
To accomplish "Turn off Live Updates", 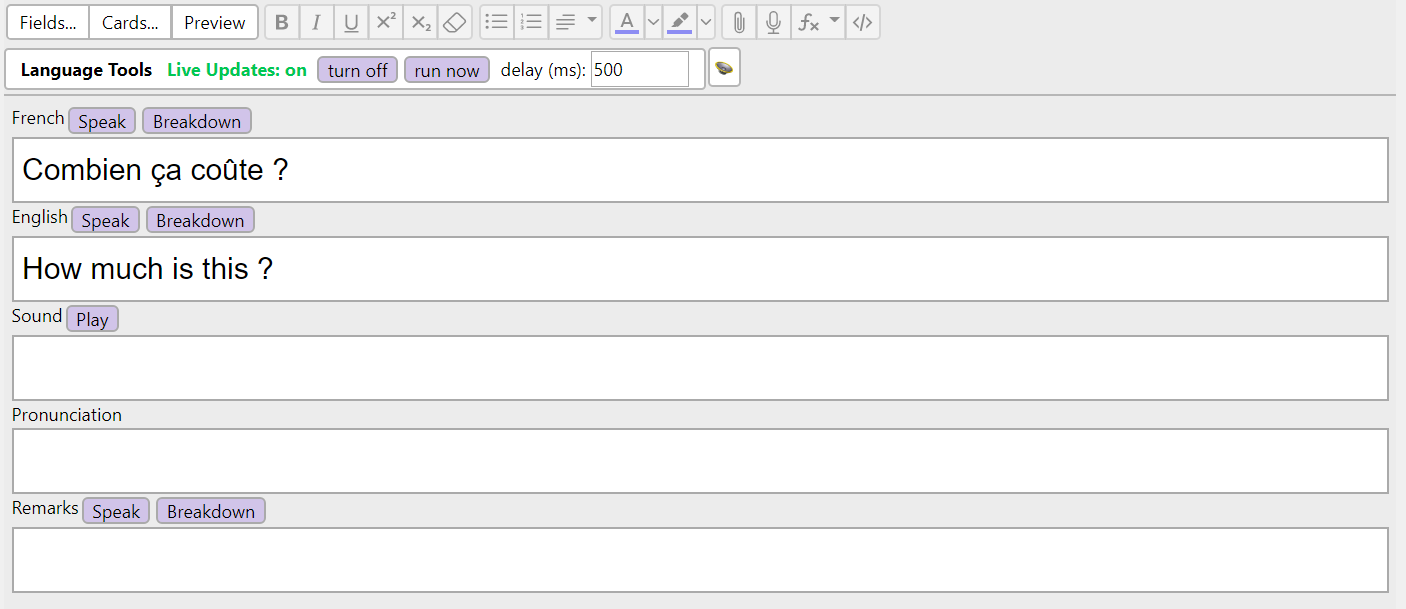I will (x=356, y=69).
